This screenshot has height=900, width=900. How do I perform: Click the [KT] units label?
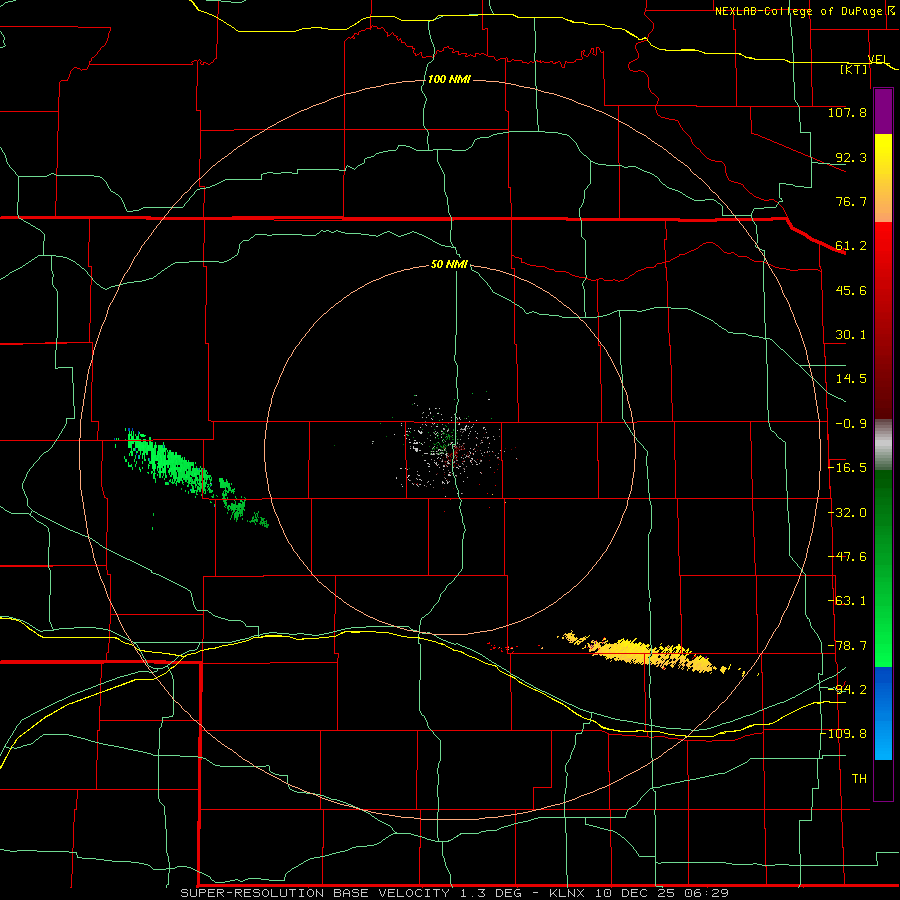click(x=854, y=69)
